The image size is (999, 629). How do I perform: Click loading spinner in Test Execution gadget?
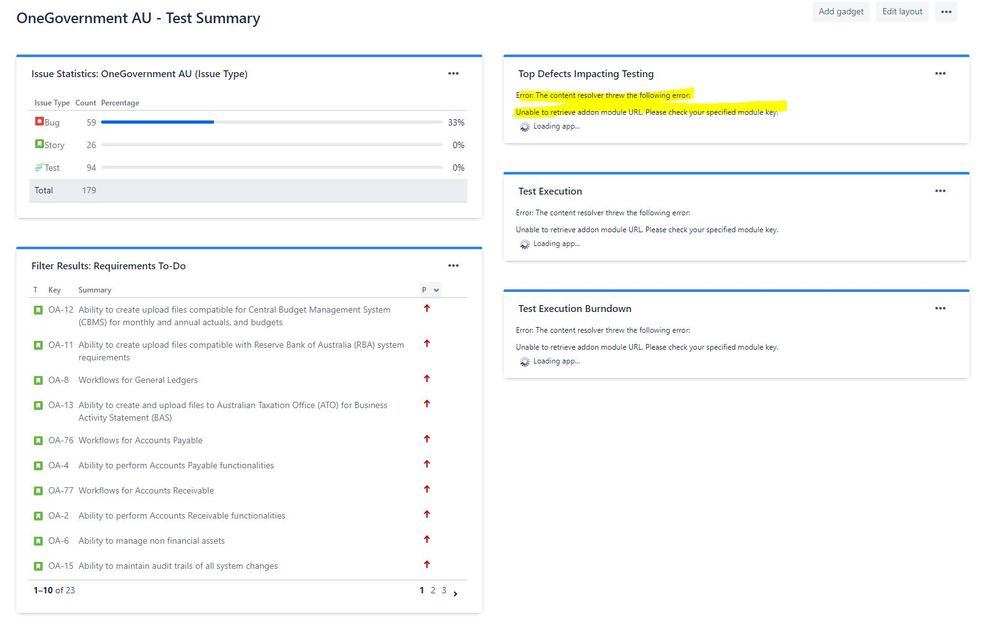(x=524, y=245)
